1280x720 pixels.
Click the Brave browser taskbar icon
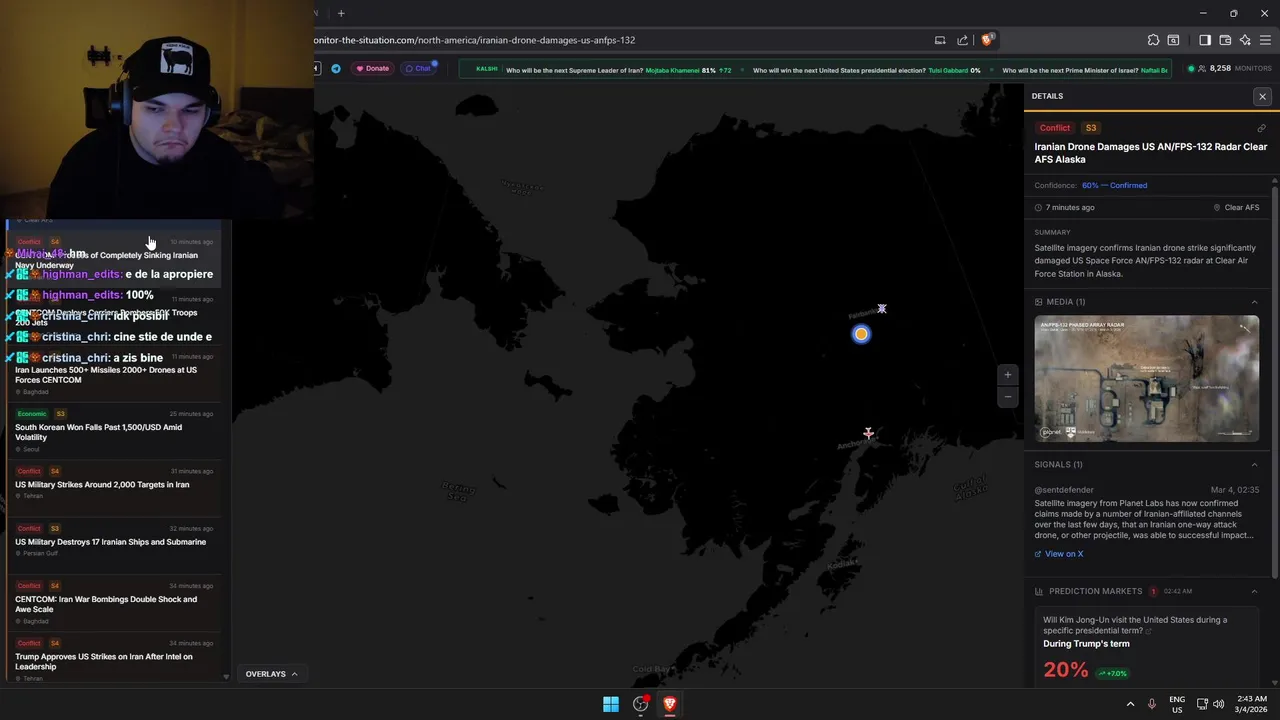[x=669, y=704]
